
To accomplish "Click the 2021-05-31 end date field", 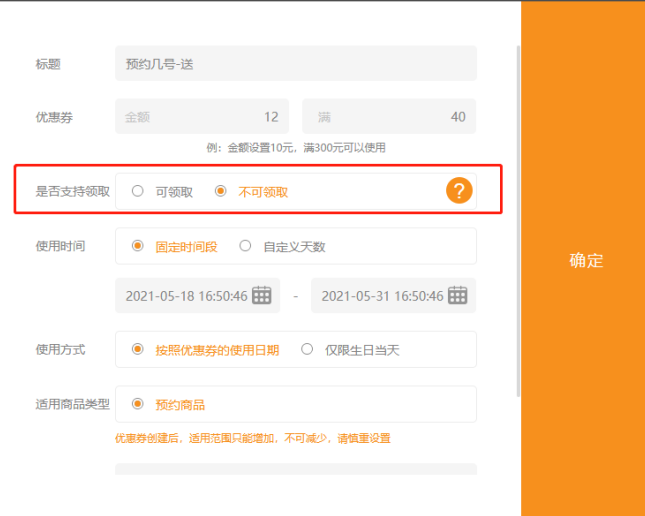I will pos(381,296).
